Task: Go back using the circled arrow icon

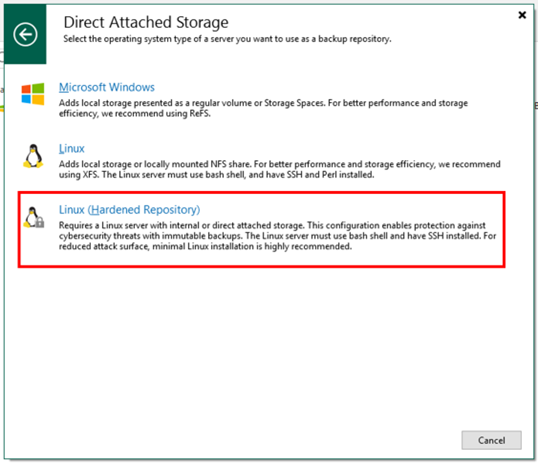Action: click(25, 34)
